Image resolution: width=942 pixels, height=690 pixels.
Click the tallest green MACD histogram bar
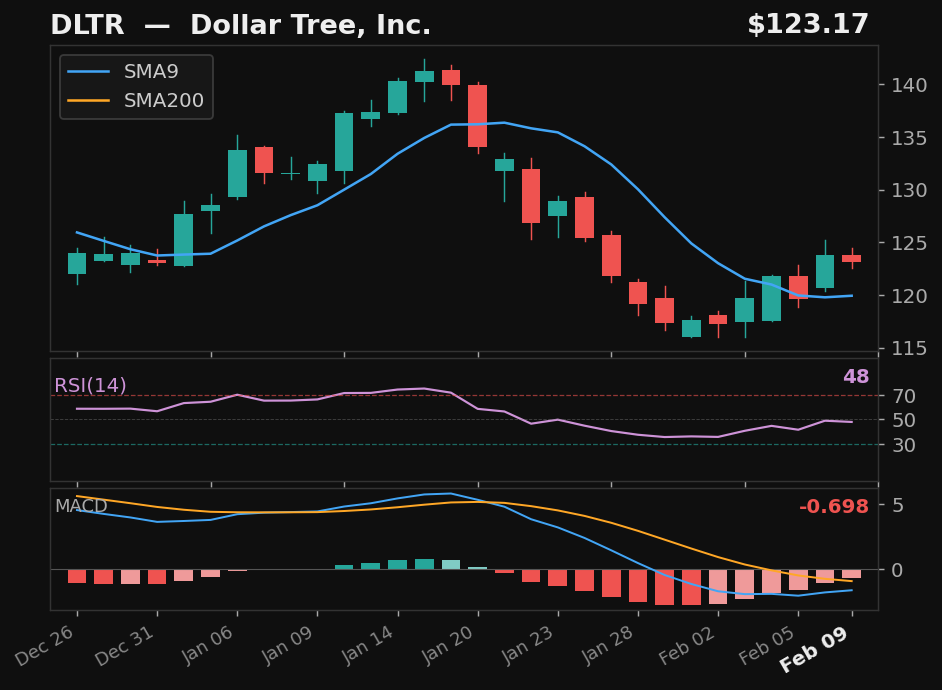tap(424, 564)
